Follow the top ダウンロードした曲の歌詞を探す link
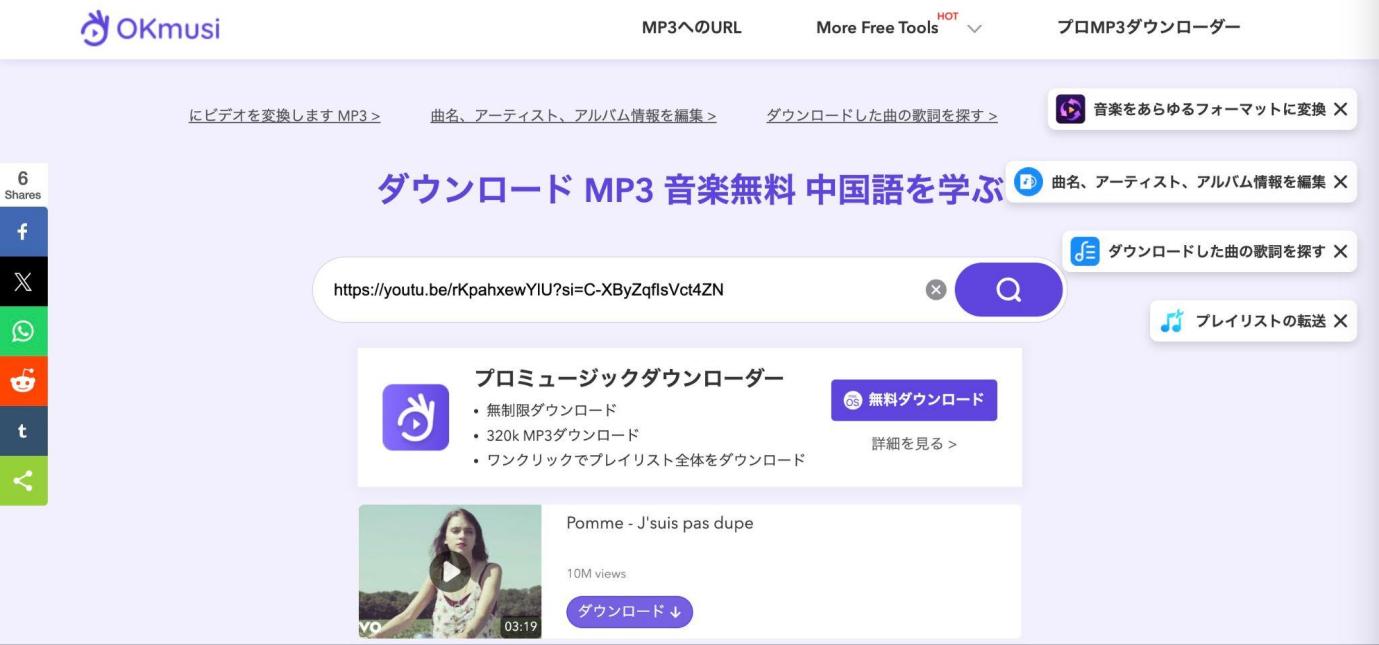The width and height of the screenshot is (1379, 645). (882, 116)
